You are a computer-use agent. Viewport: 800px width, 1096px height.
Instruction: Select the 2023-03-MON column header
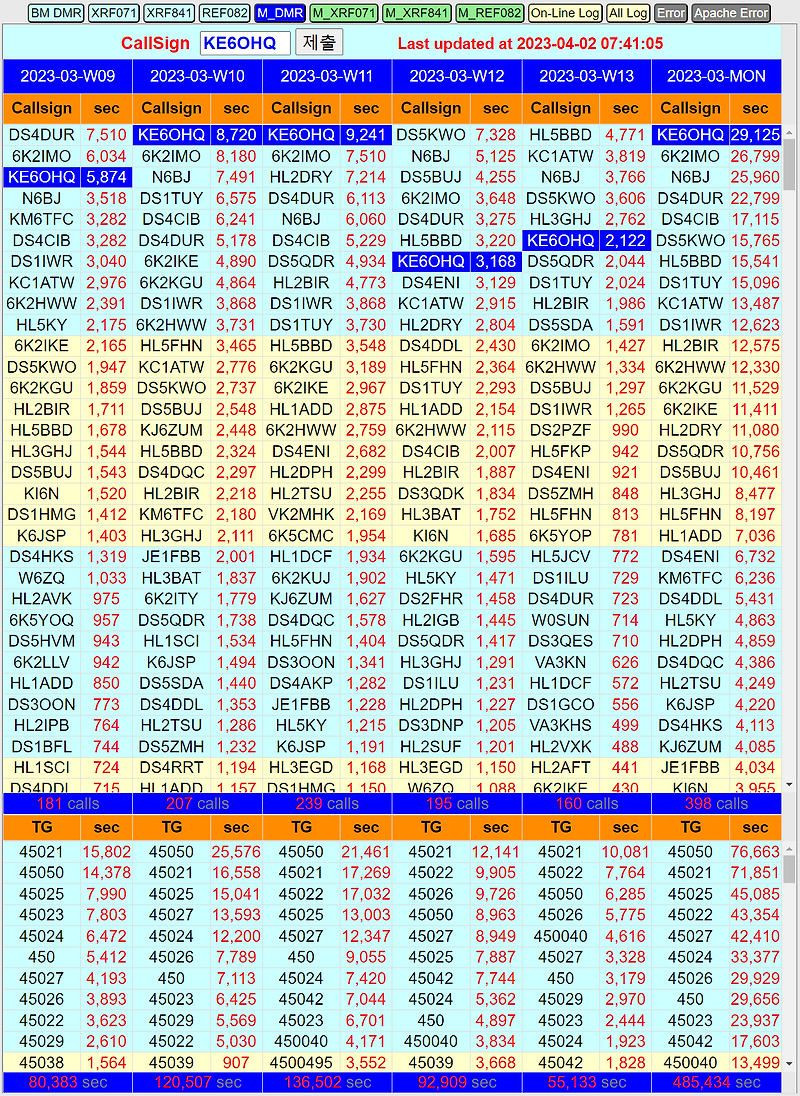[x=715, y=76]
